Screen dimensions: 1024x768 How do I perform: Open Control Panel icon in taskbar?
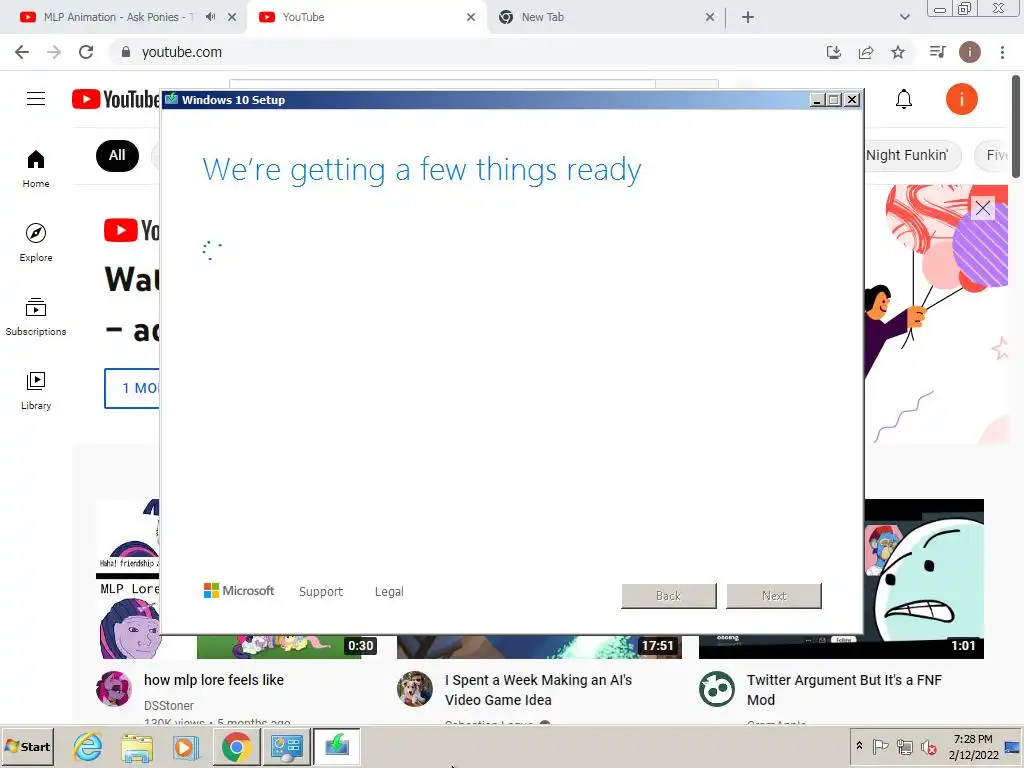click(286, 747)
